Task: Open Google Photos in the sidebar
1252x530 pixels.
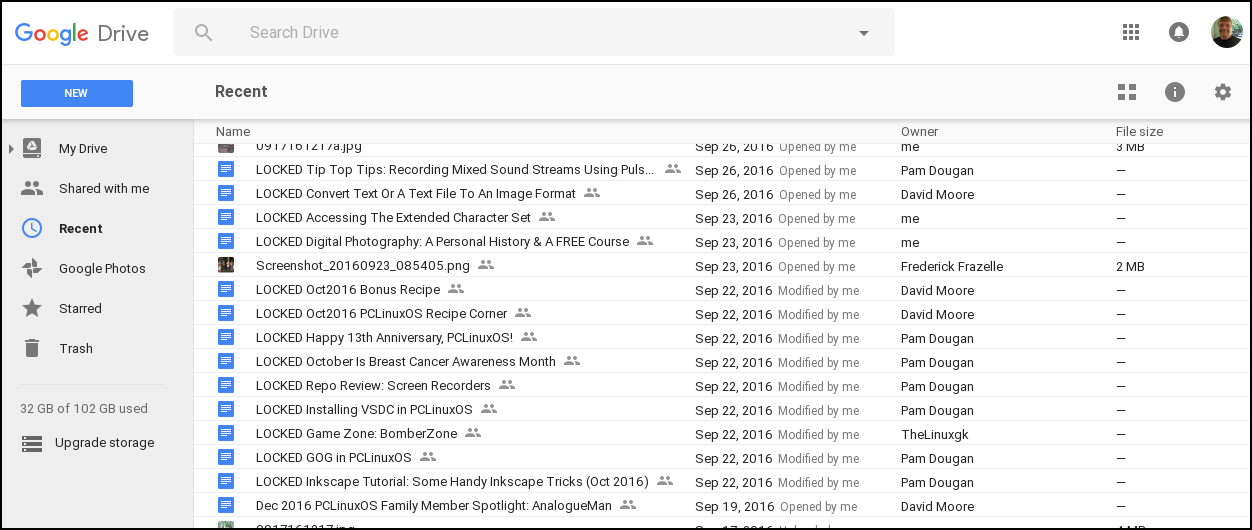Action: (x=102, y=269)
